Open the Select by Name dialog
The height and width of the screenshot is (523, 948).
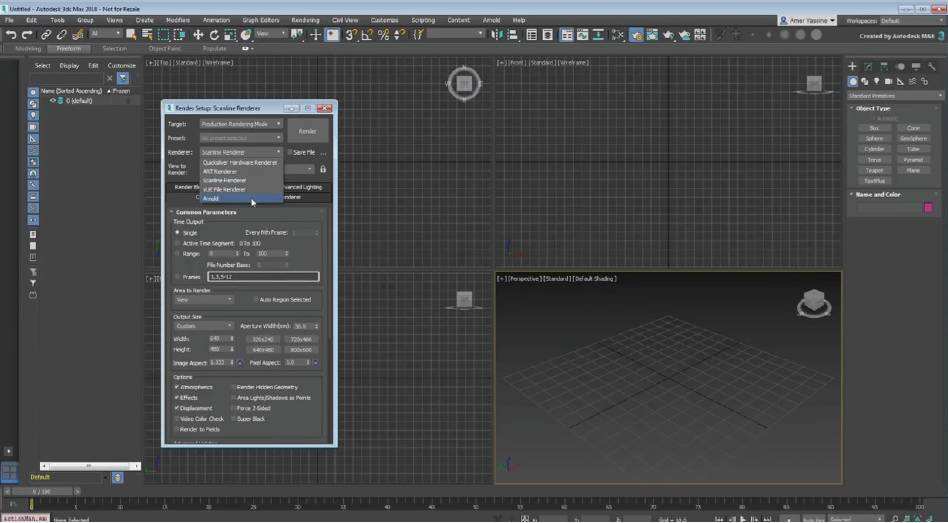[147, 35]
